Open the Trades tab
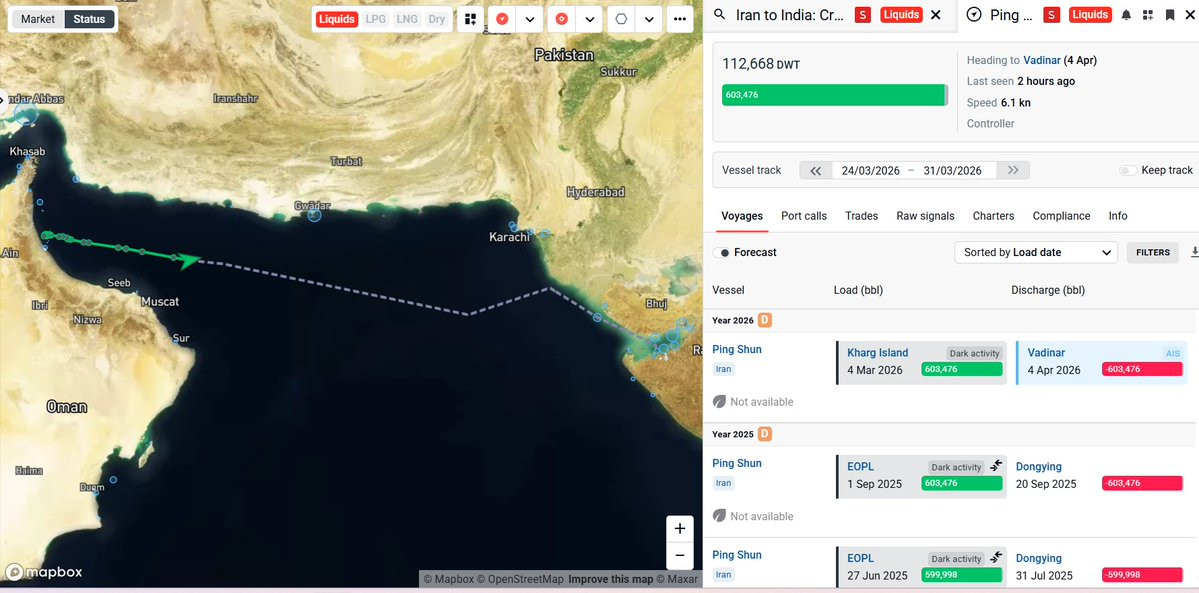Image resolution: width=1199 pixels, height=593 pixels. coord(861,216)
